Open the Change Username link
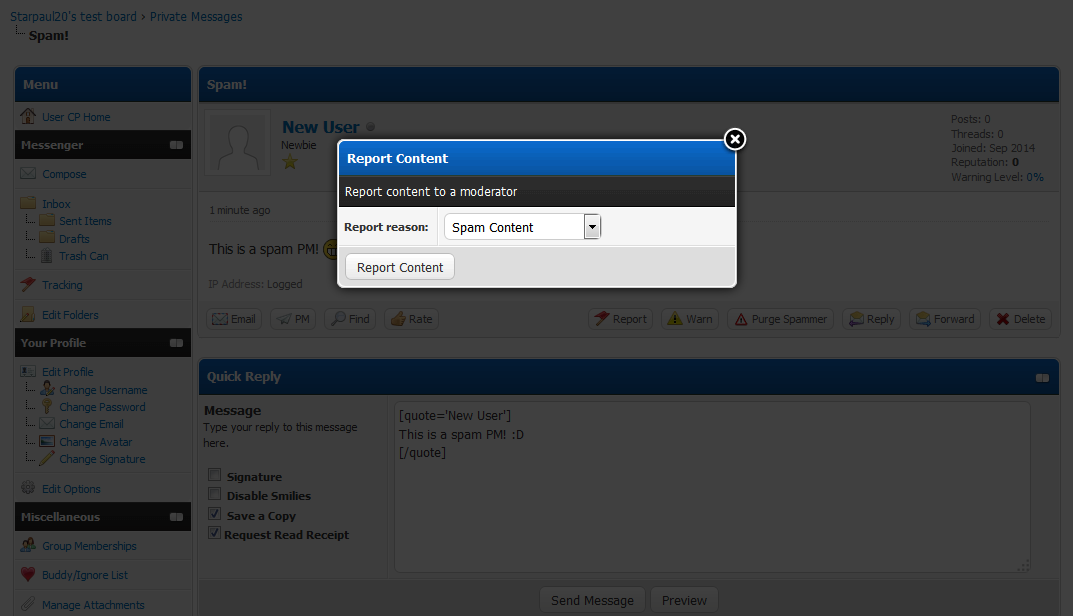This screenshot has height=616, width=1073. point(103,390)
